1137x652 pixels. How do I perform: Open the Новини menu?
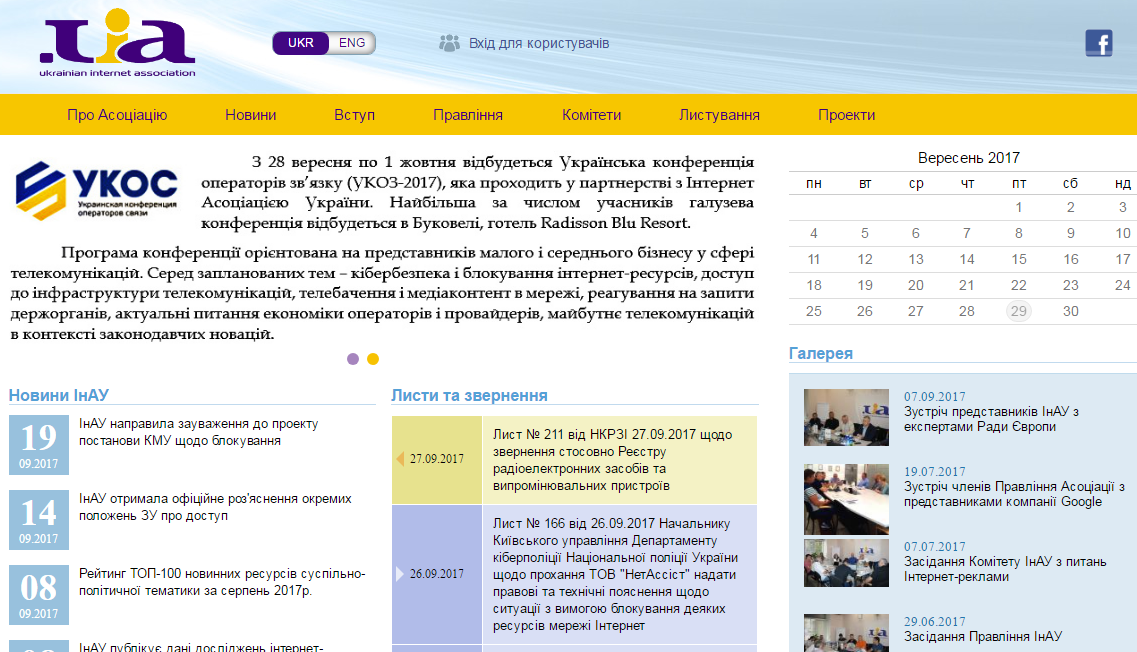(x=250, y=115)
